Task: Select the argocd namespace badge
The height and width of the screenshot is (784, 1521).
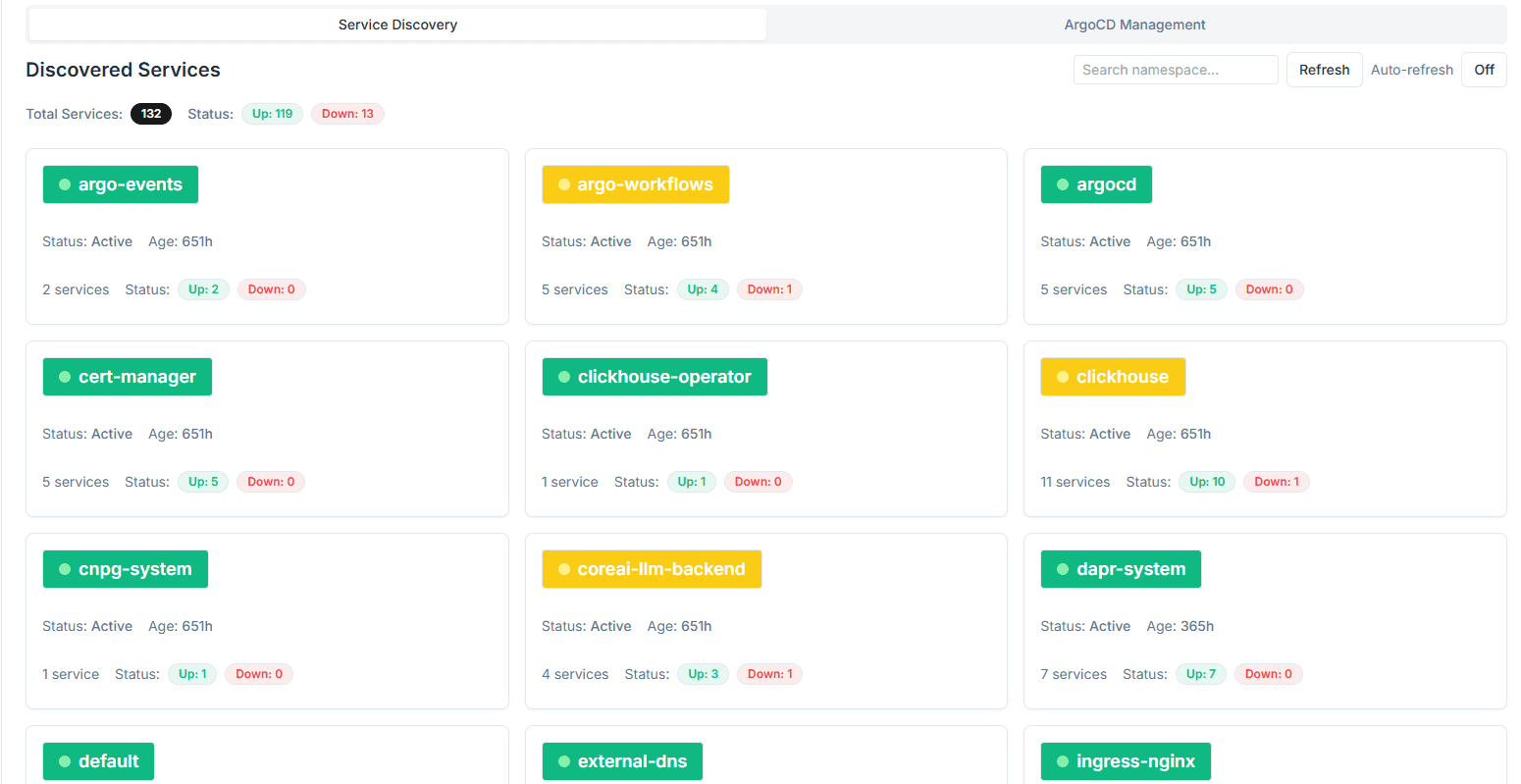Action: point(1096,184)
